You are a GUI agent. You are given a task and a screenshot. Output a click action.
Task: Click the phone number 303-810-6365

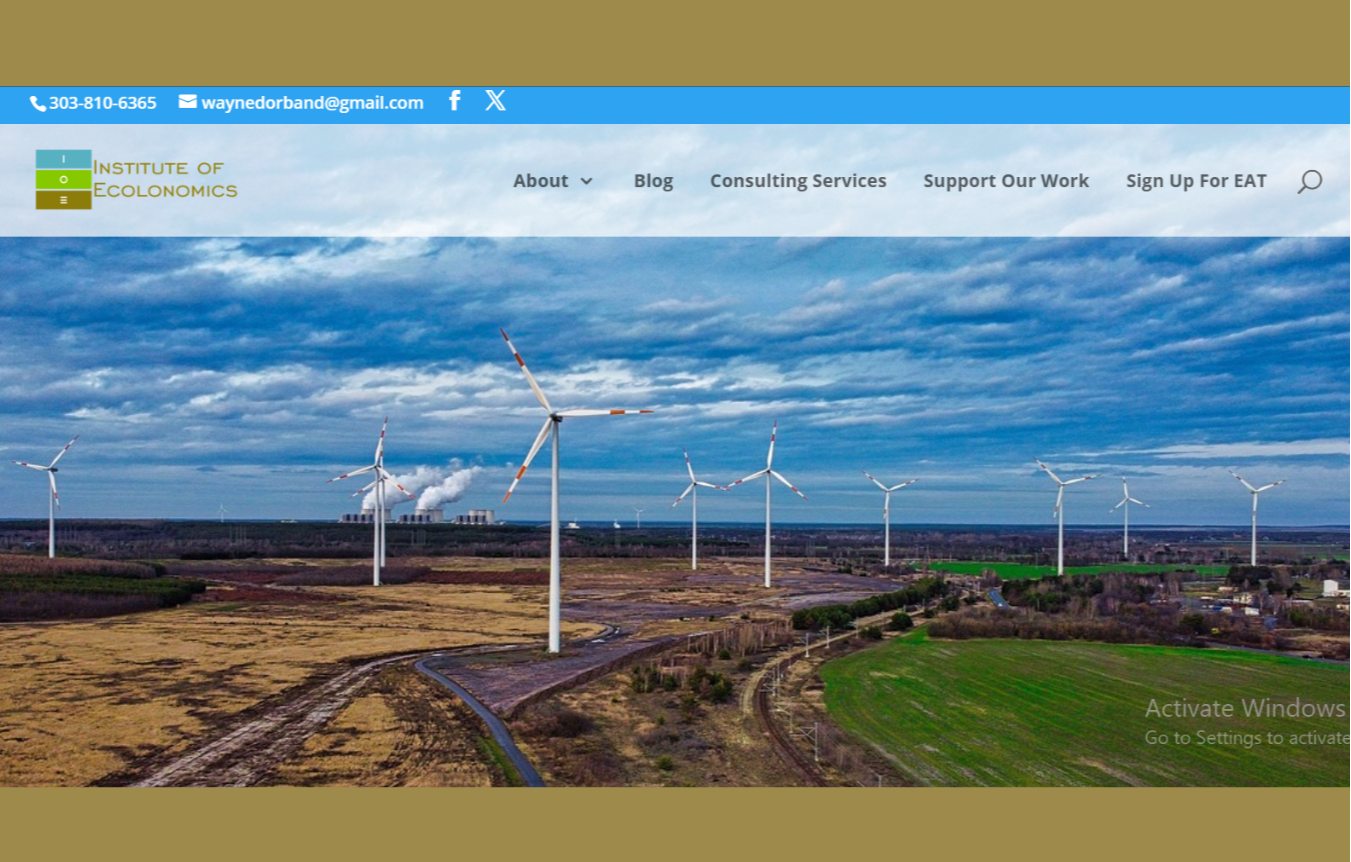[102, 103]
